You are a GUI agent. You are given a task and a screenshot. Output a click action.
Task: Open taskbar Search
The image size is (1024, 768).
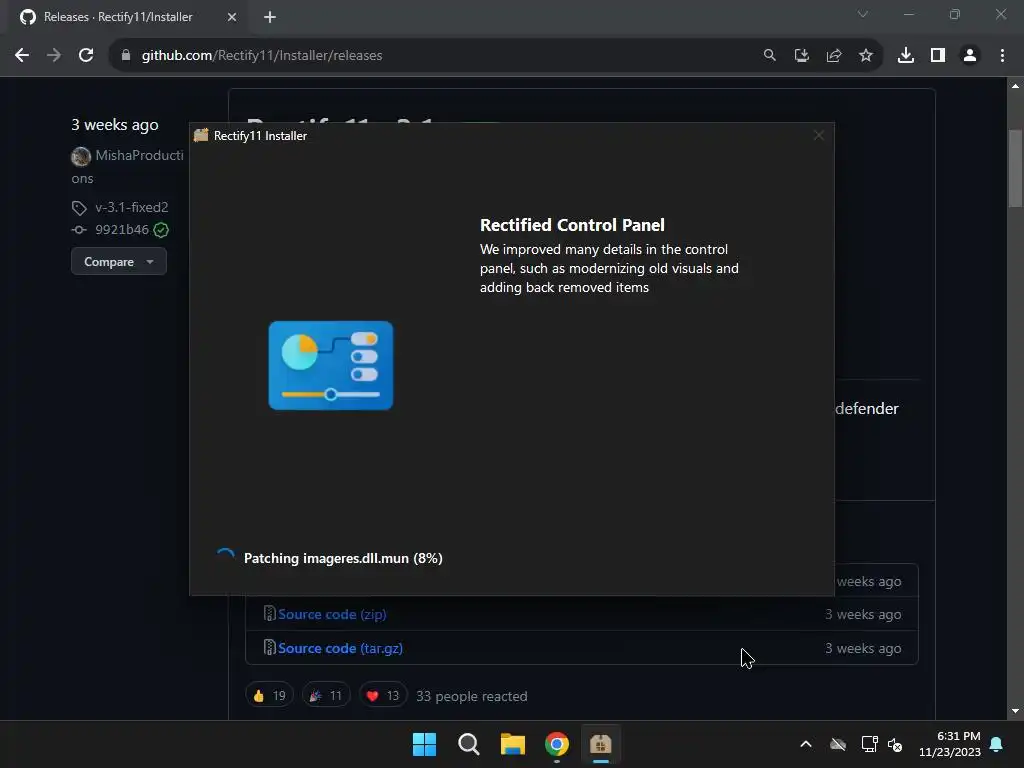(x=468, y=744)
